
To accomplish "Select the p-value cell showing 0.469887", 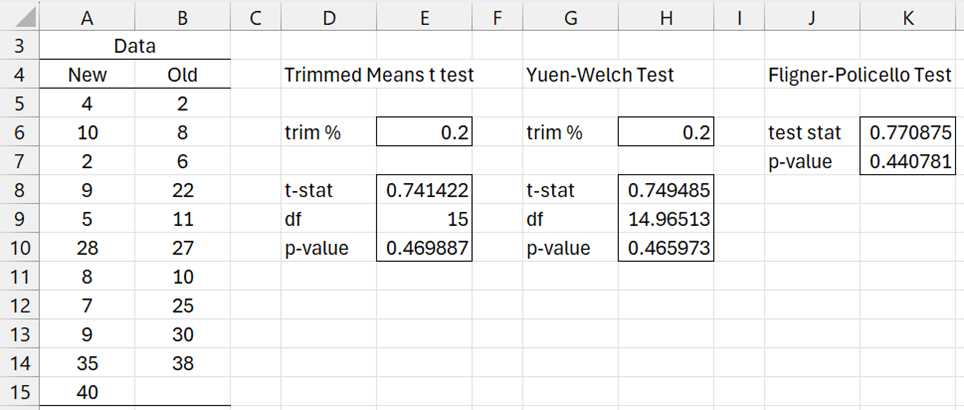I will click(425, 248).
